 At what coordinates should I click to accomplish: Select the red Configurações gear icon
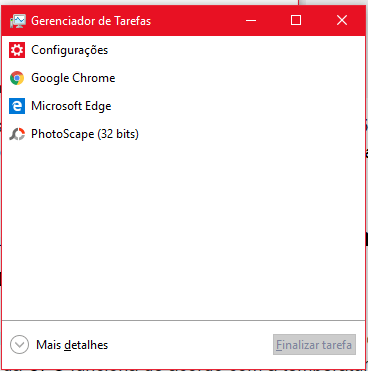17,50
